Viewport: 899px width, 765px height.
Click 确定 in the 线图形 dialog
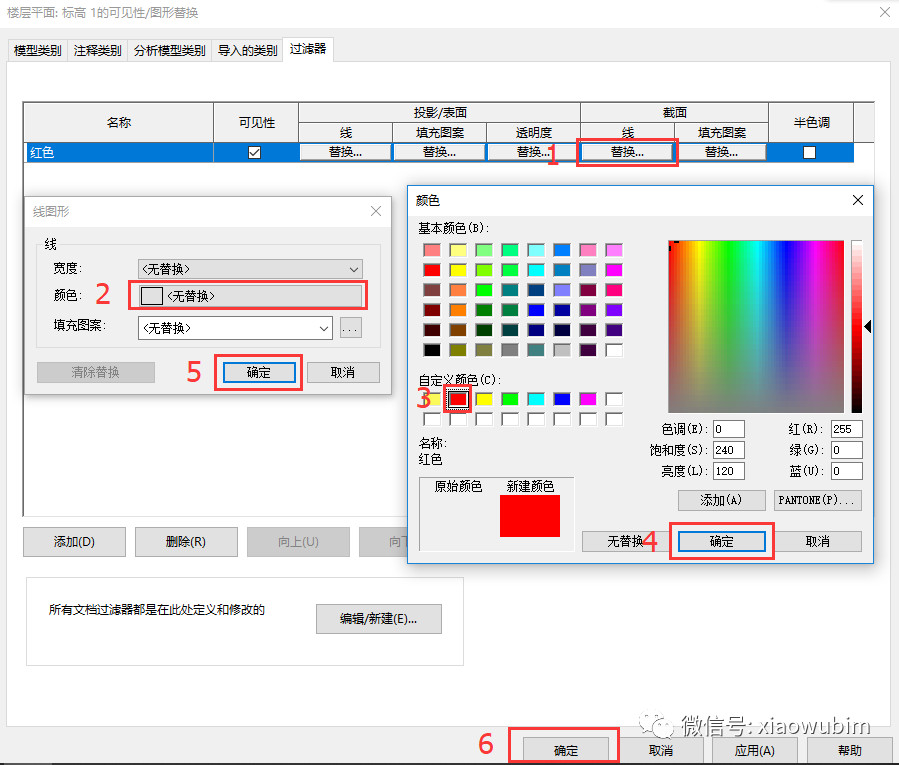click(259, 373)
